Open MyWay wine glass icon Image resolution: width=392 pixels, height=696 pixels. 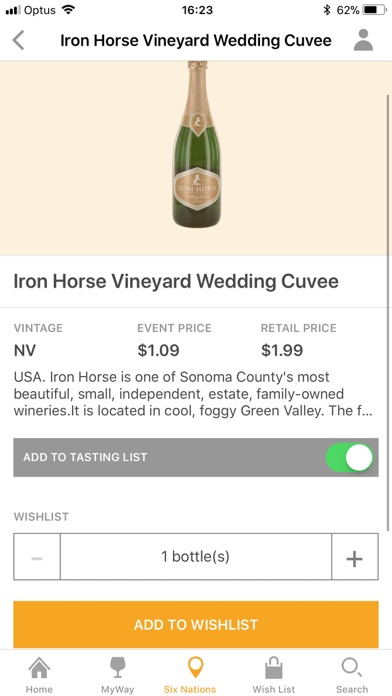coord(118,668)
